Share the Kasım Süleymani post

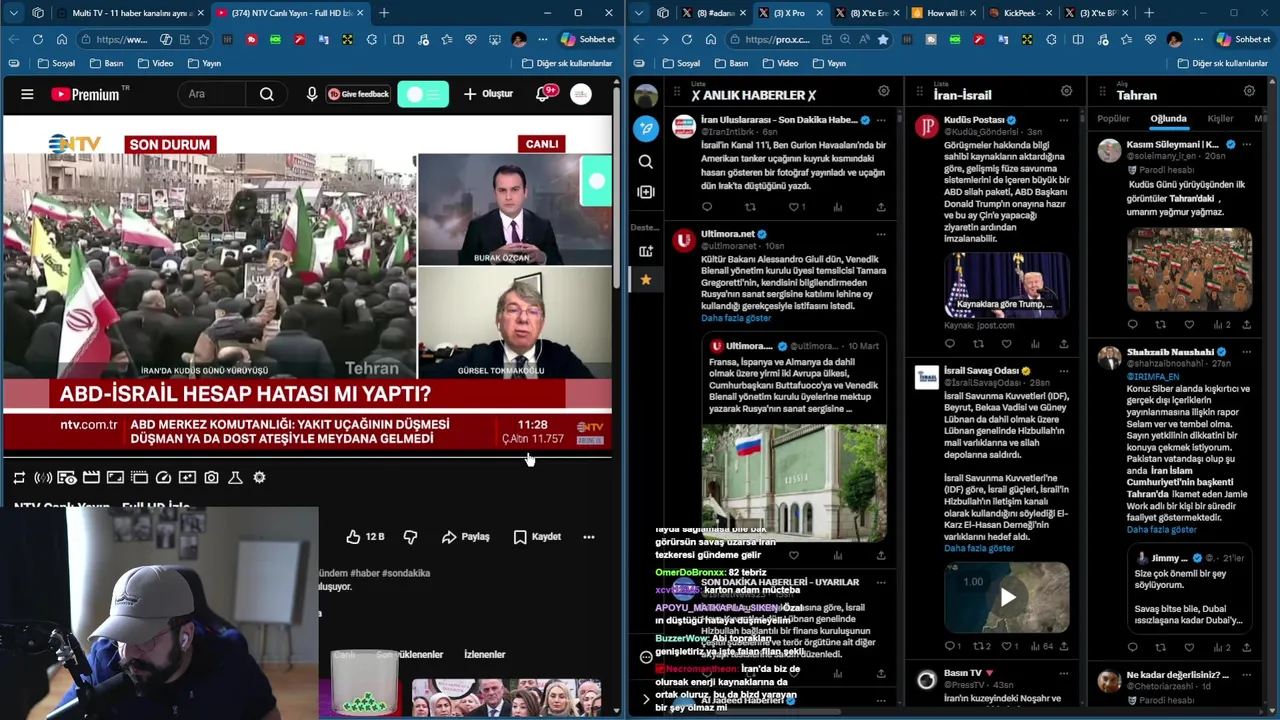[x=1246, y=324]
